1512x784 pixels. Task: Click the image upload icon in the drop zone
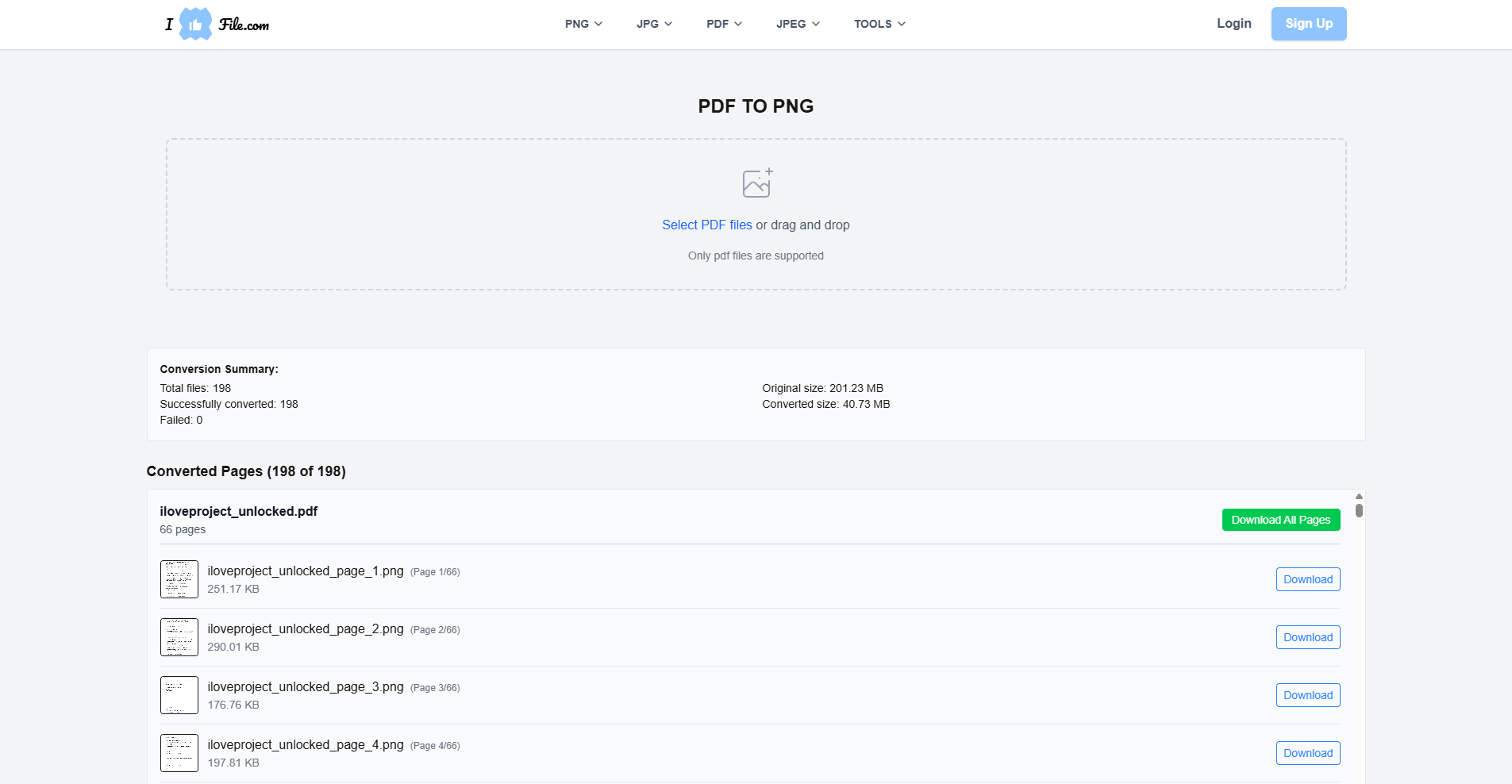click(x=756, y=182)
